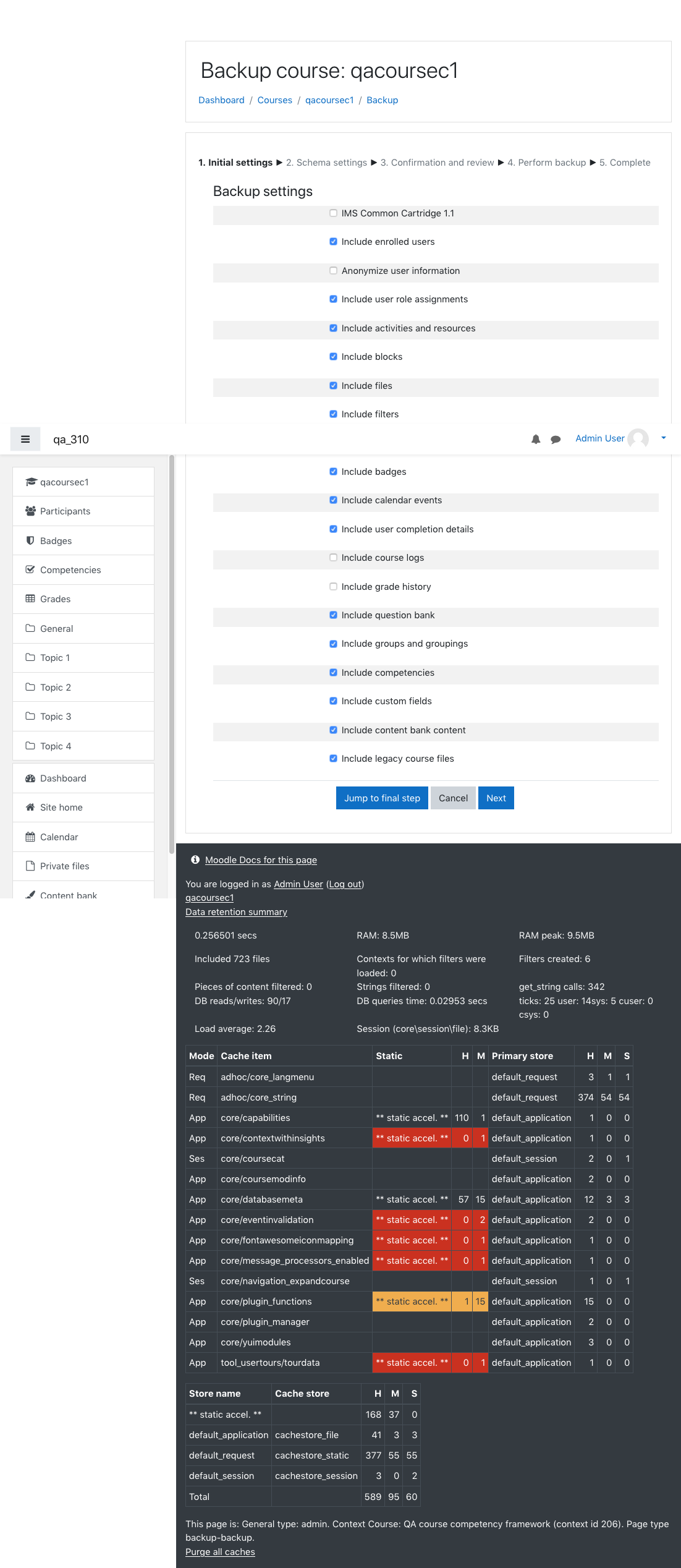
Task: Open the messaging speech bubble
Action: click(556, 439)
